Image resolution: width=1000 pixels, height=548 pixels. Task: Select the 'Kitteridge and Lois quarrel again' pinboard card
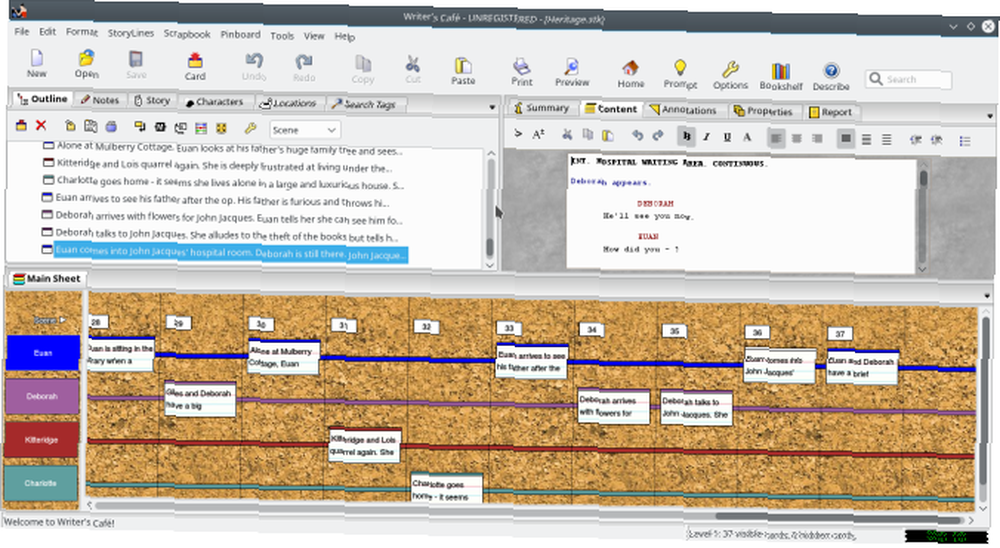[x=365, y=445]
